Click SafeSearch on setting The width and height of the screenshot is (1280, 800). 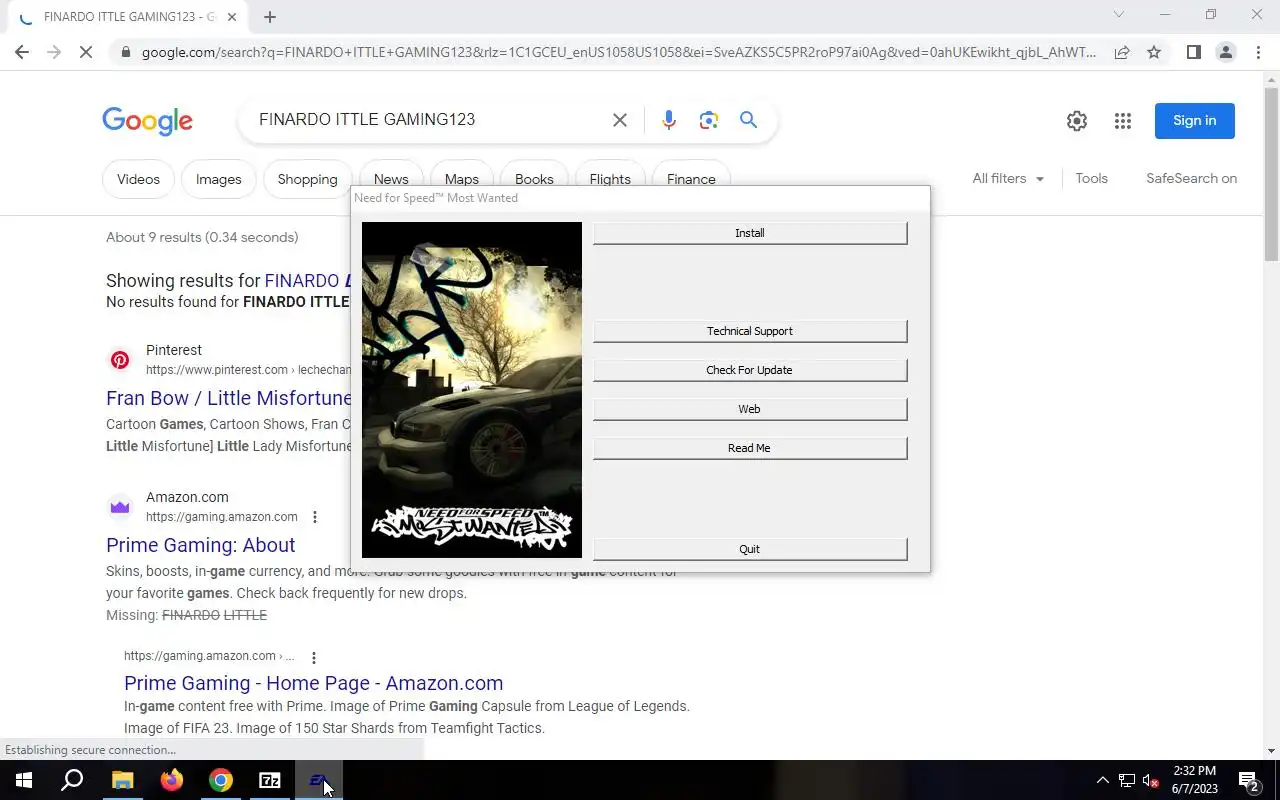(x=1191, y=178)
